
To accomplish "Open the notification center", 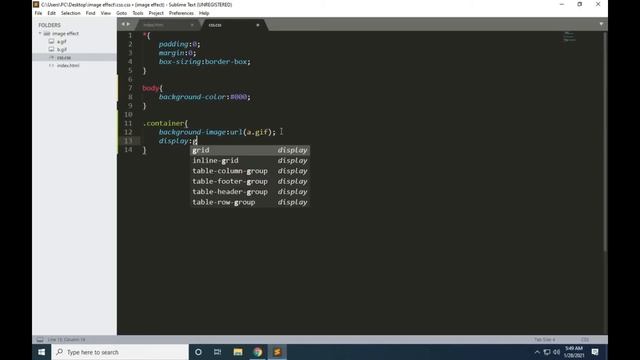I will click(x=595, y=352).
